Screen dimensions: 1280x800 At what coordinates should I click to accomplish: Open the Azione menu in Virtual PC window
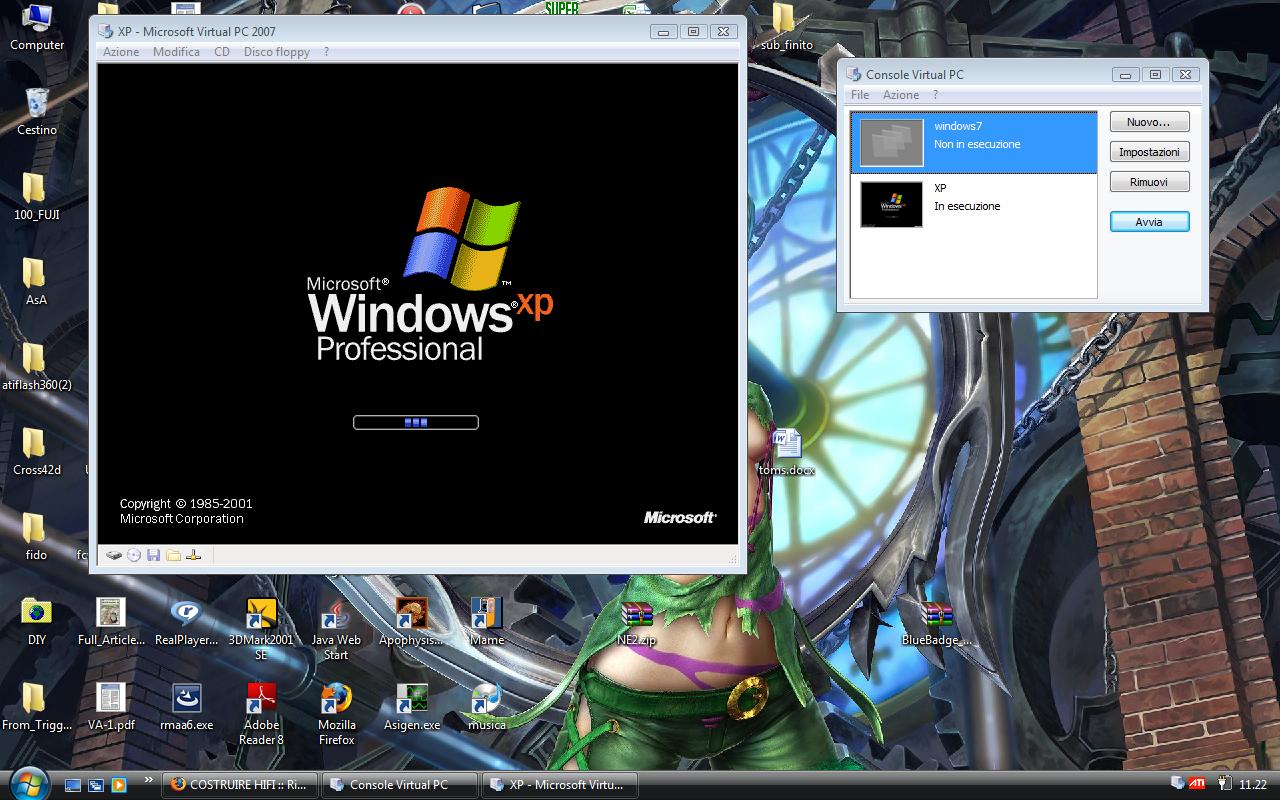coord(121,52)
